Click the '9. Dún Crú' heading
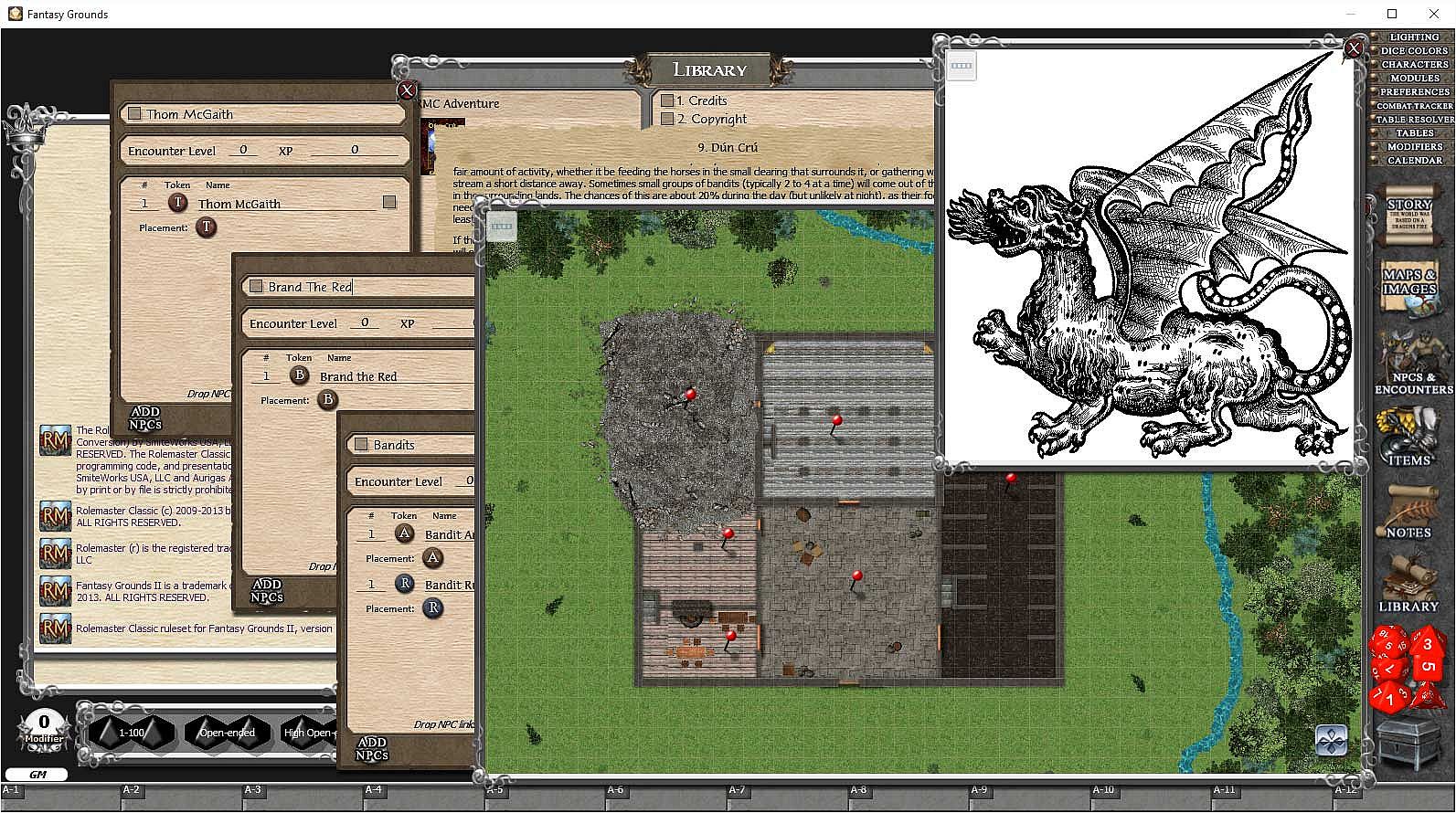Viewport: 1456px width, 813px height. click(728, 147)
